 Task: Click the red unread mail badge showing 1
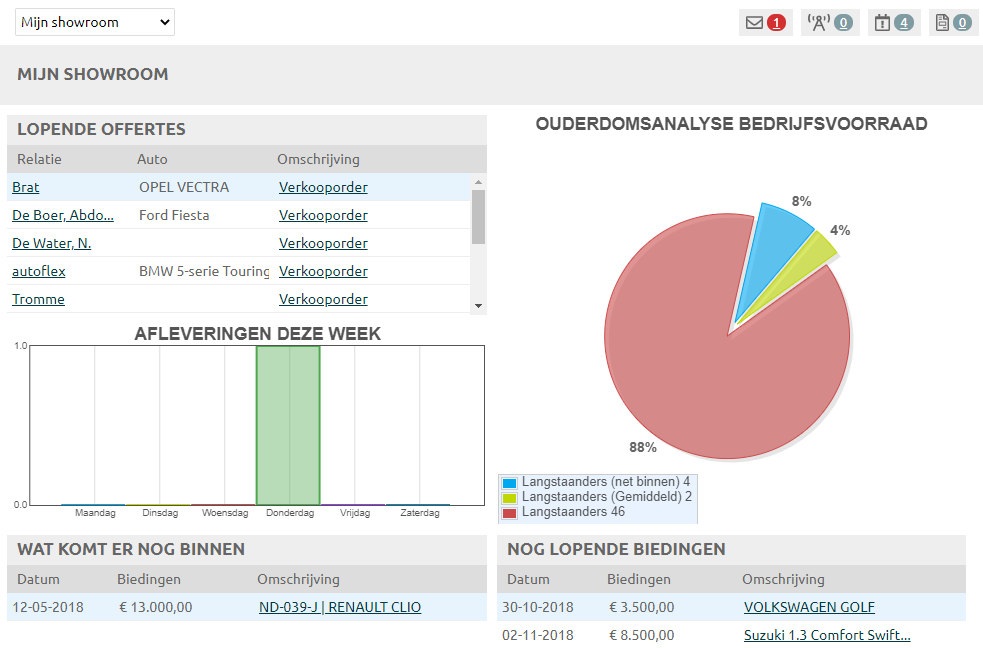tap(777, 23)
